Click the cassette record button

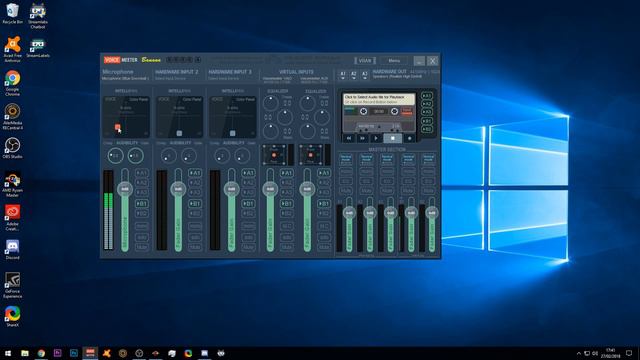pos(409,138)
